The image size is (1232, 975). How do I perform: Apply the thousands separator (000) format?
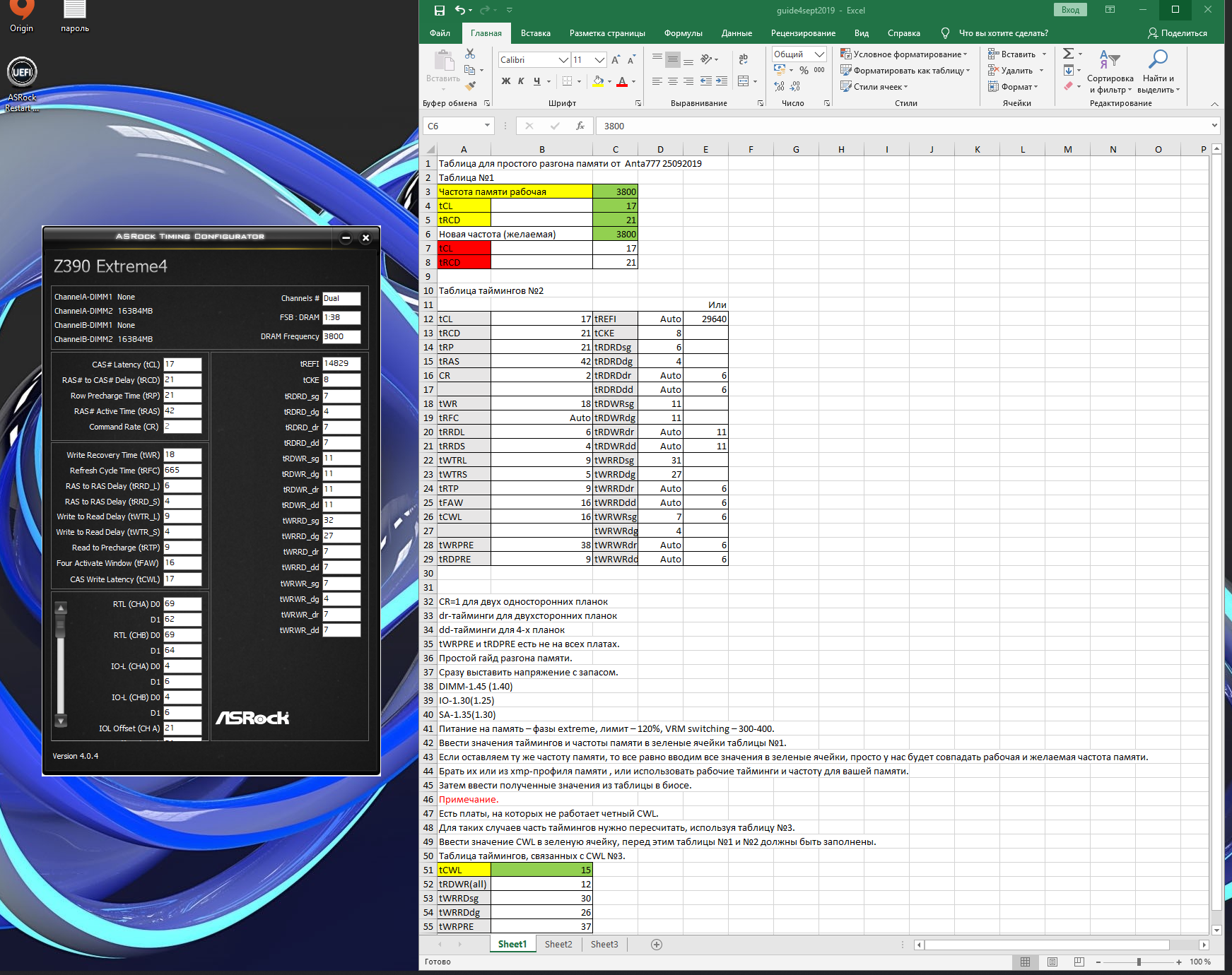pyautogui.click(x=819, y=70)
